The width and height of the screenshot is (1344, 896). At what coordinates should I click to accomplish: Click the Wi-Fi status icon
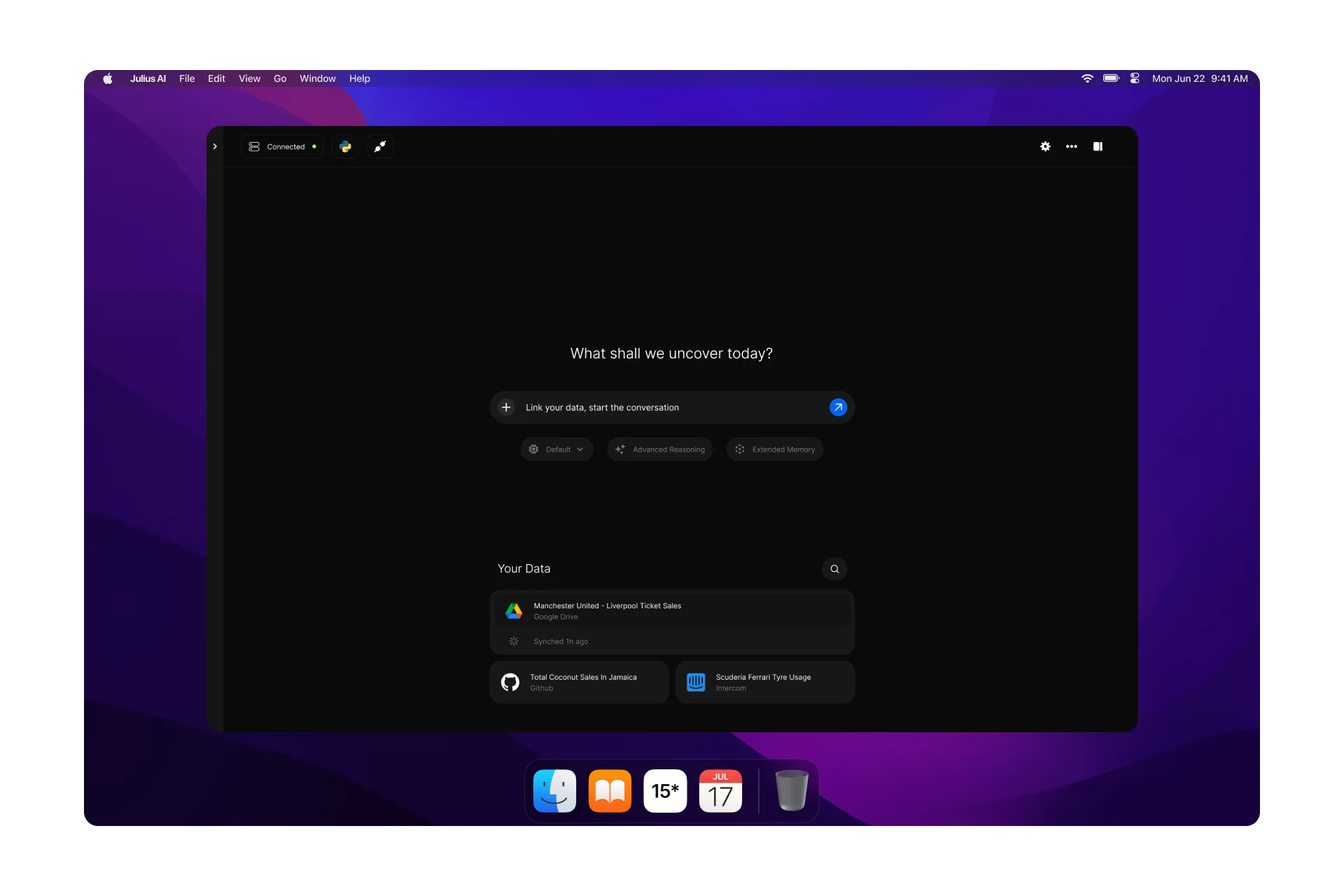pos(1087,78)
